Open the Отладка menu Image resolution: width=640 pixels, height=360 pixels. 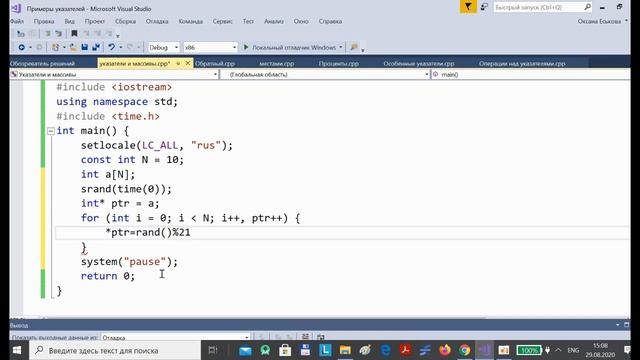pos(157,21)
